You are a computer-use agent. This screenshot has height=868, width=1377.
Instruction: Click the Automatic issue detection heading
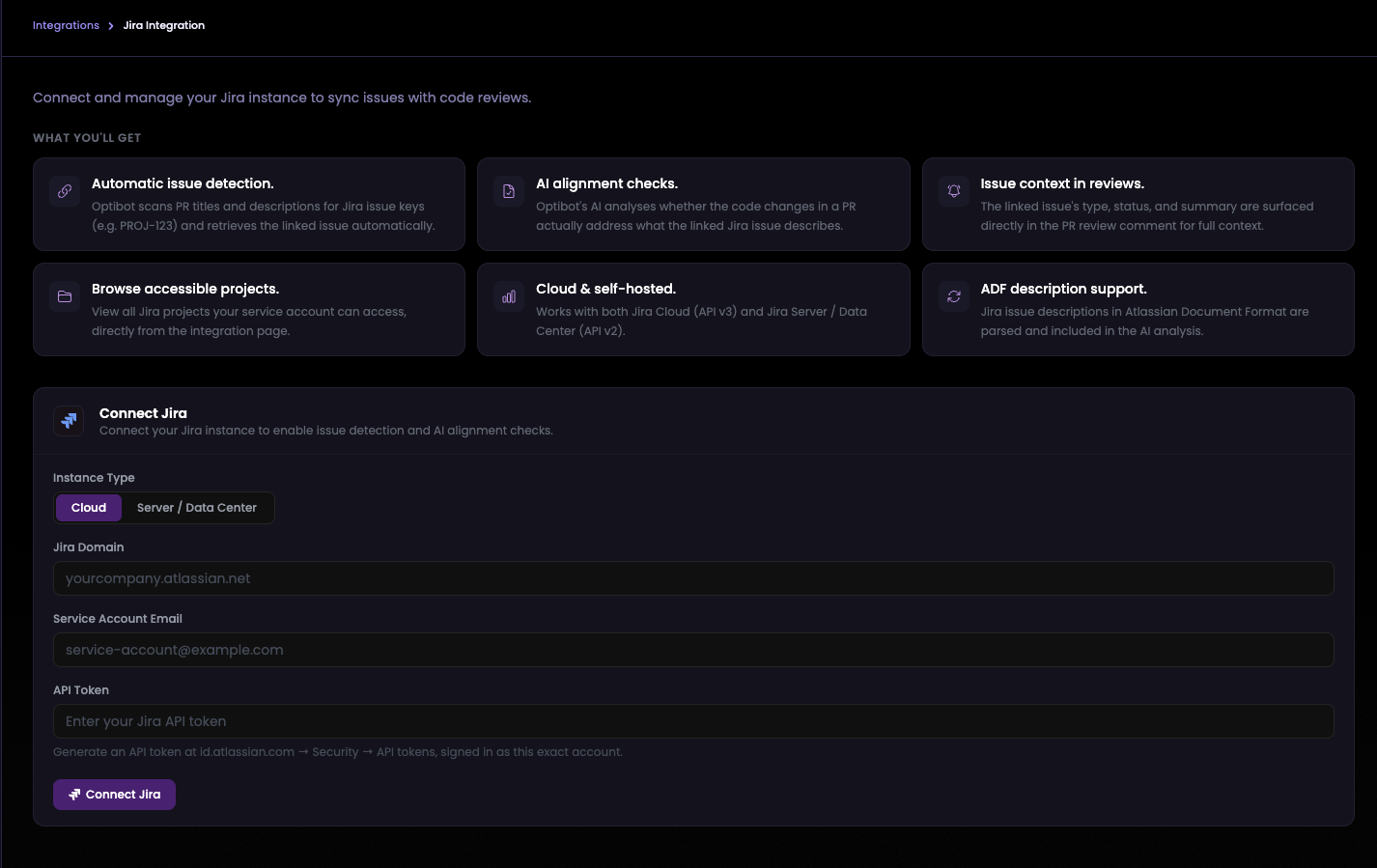pyautogui.click(x=183, y=183)
